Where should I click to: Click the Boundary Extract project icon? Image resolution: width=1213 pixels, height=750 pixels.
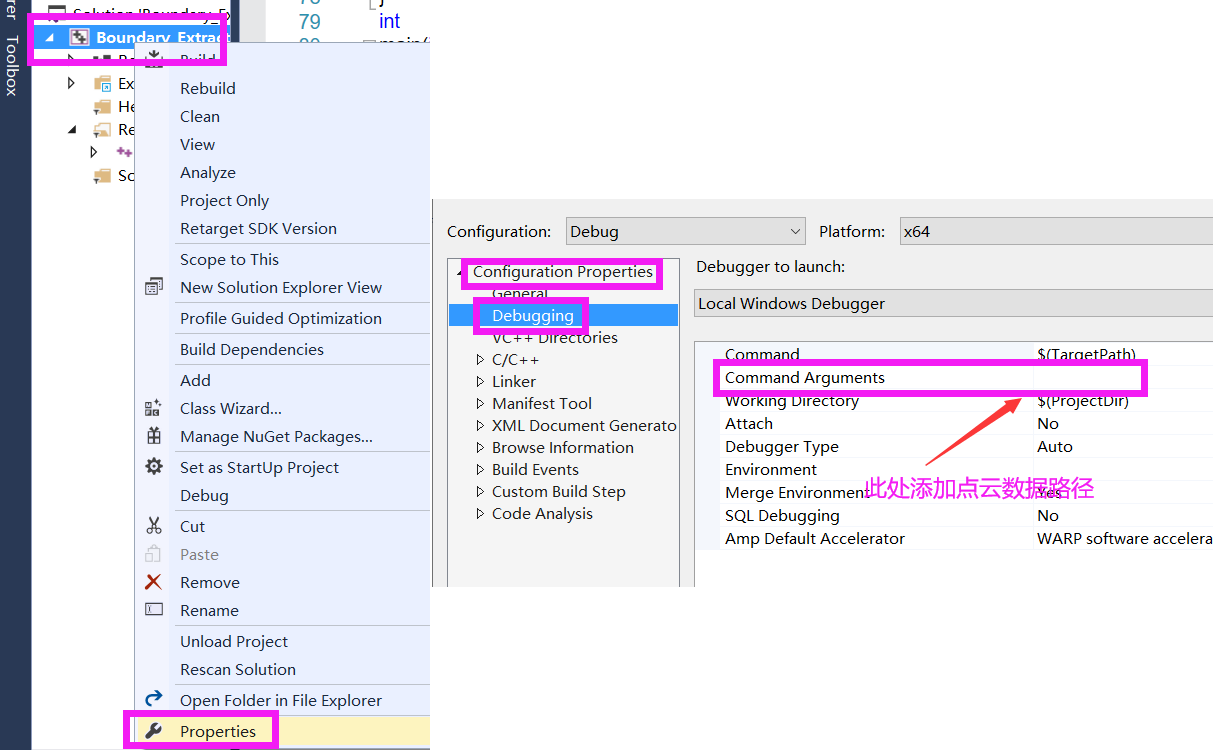79,38
